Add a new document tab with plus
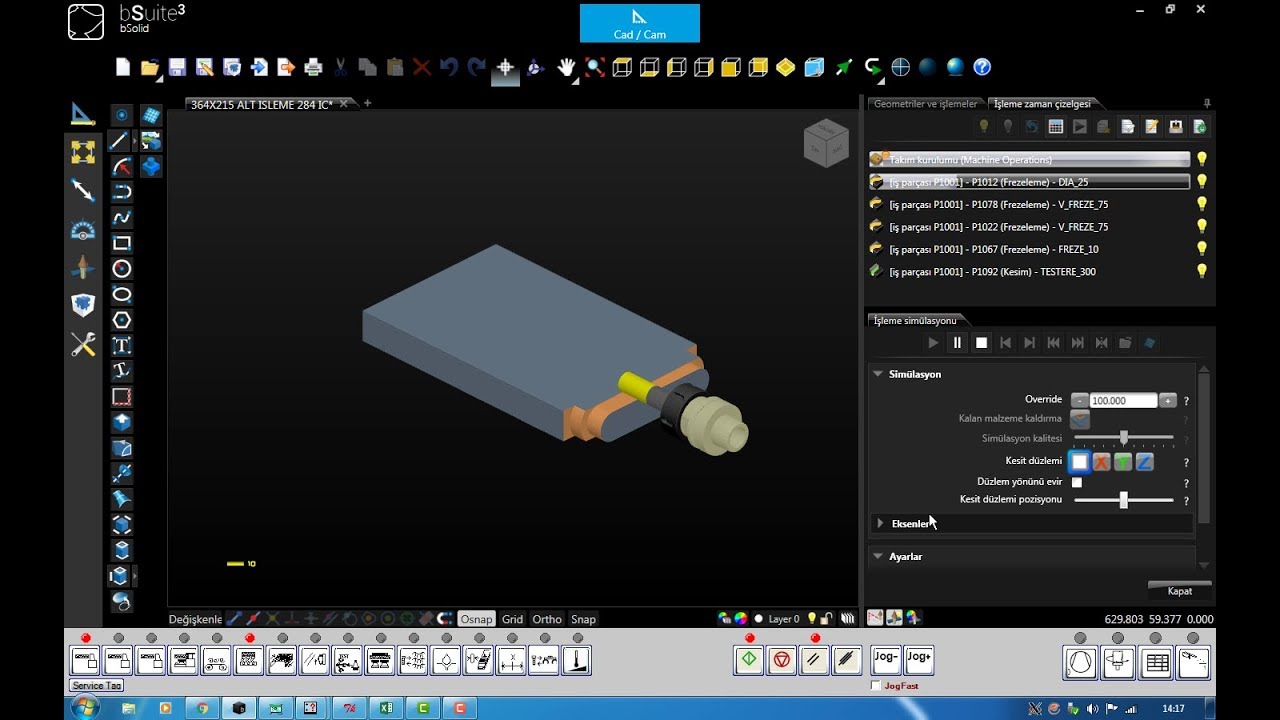This screenshot has width=1280, height=720. click(367, 103)
